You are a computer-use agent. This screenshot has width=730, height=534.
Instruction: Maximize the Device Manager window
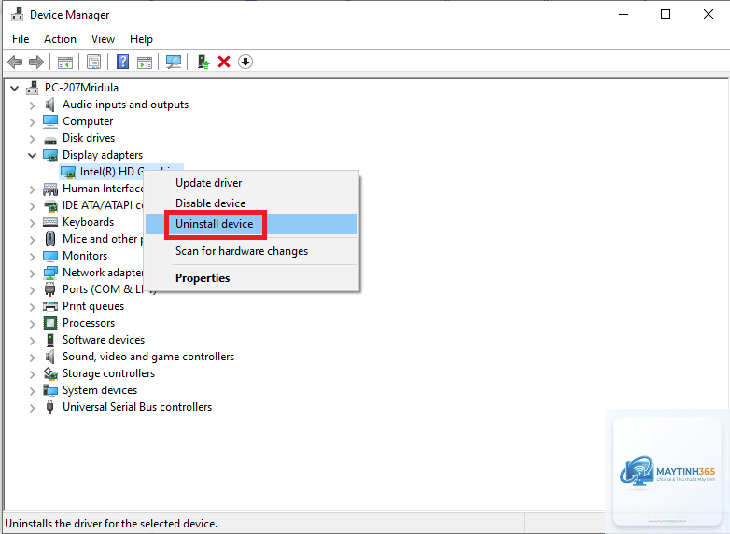666,14
